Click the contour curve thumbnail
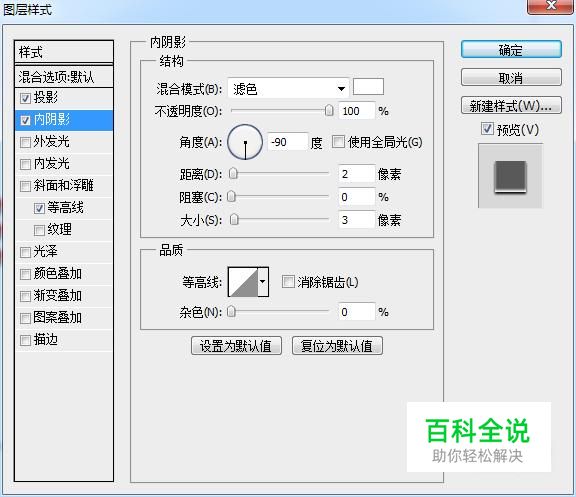This screenshot has height=497, width=576. pyautogui.click(x=243, y=282)
